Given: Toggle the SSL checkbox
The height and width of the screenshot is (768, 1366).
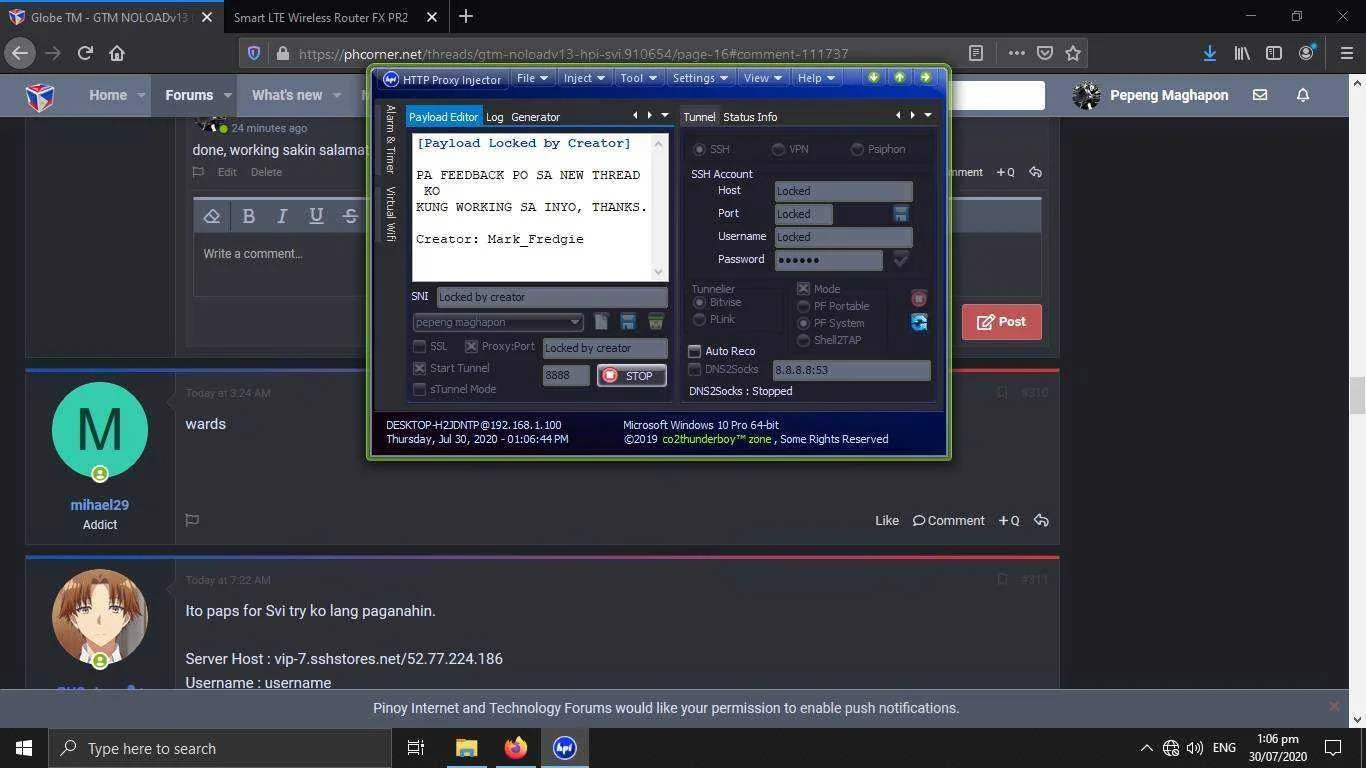Looking at the screenshot, I should (420, 346).
